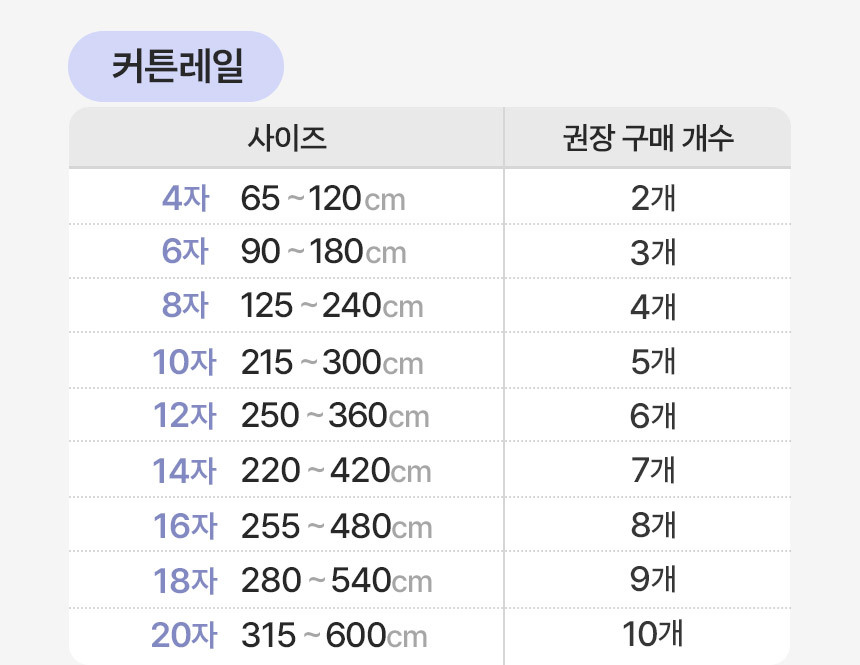Click the 8자 size label
The height and width of the screenshot is (665, 860).
(x=185, y=306)
